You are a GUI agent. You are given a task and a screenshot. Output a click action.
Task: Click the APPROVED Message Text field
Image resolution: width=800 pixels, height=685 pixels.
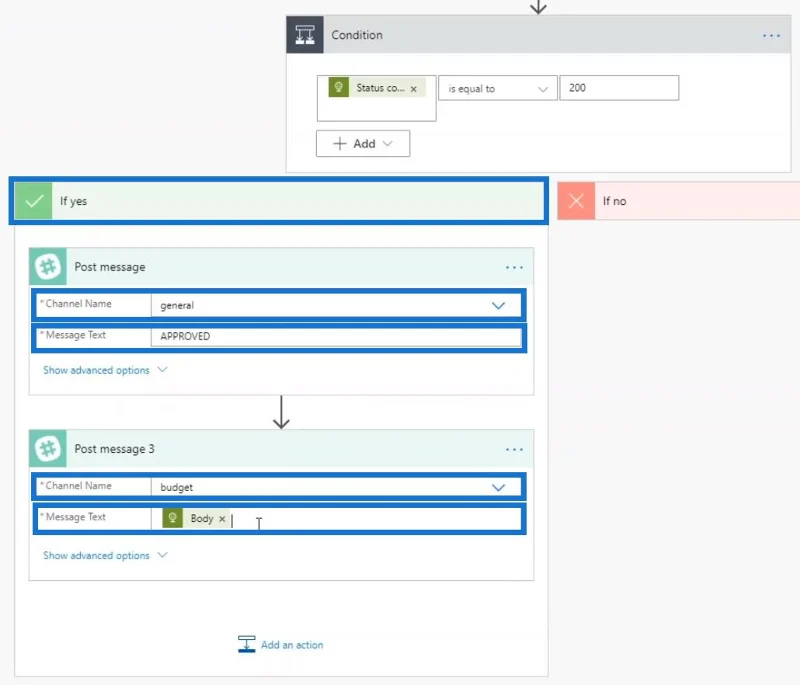(336, 337)
